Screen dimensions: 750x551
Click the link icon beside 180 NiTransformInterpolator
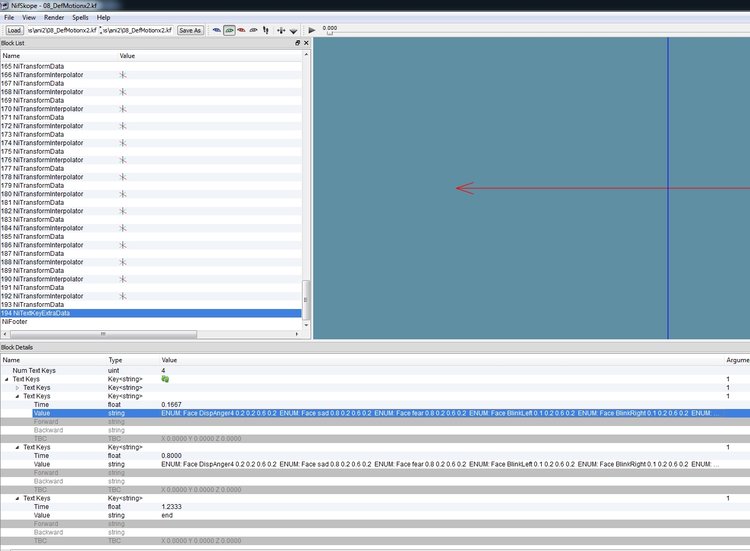coord(123,194)
